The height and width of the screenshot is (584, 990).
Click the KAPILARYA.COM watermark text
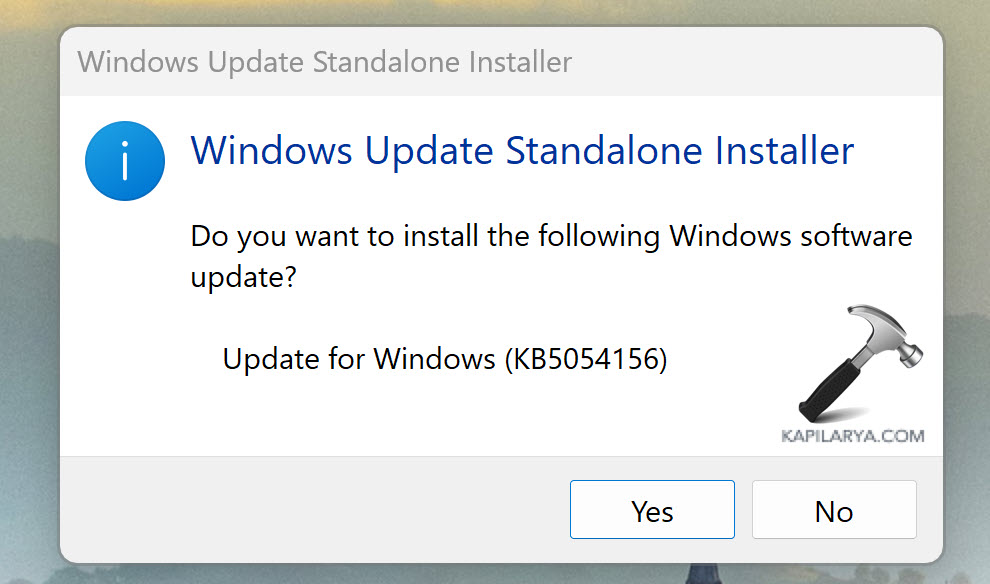coord(851,436)
